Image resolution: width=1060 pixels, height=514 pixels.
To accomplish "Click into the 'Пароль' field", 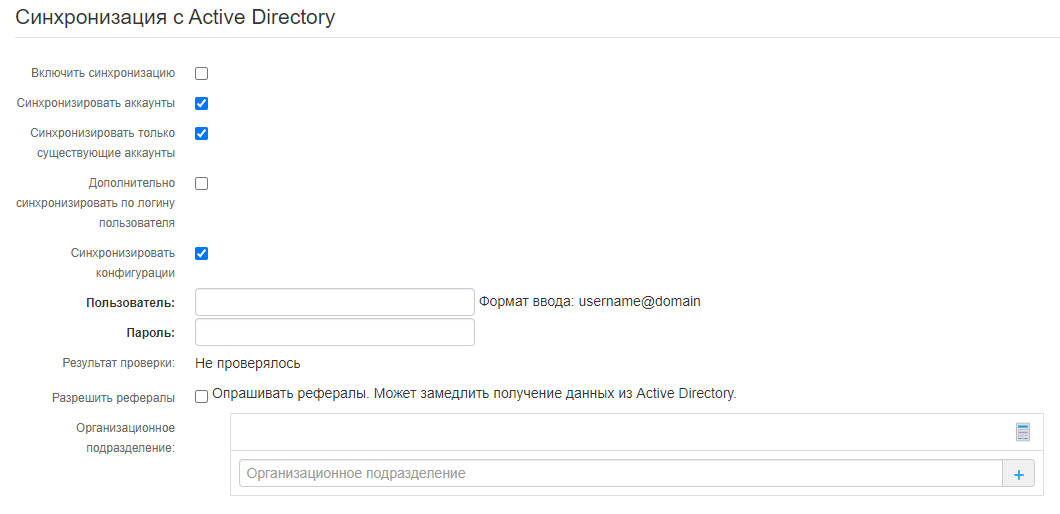I will coord(334,332).
